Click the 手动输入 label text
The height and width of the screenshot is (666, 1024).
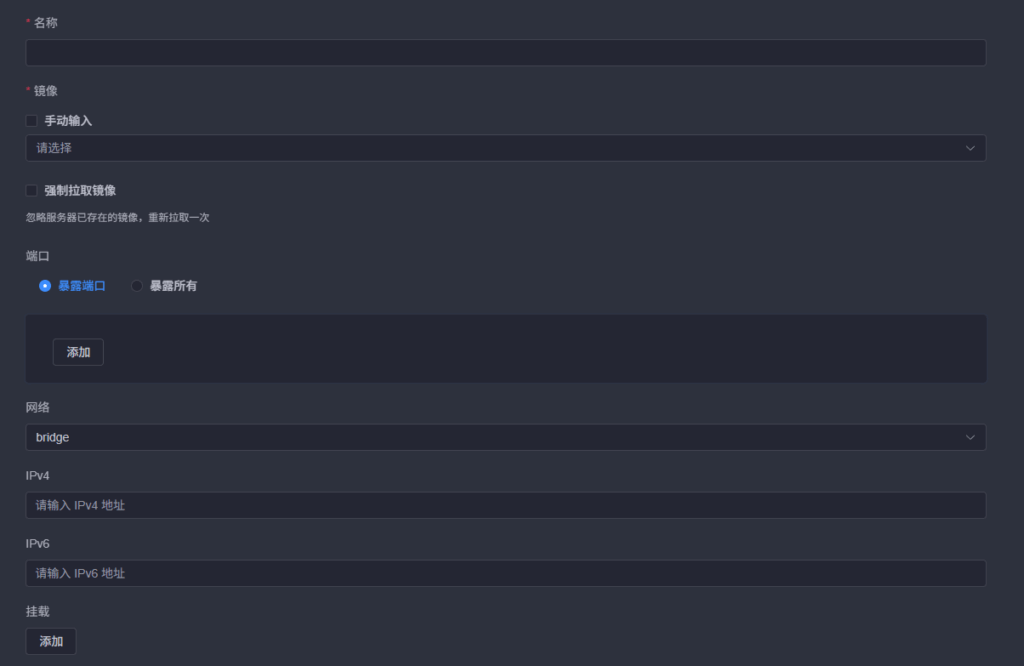coord(68,120)
